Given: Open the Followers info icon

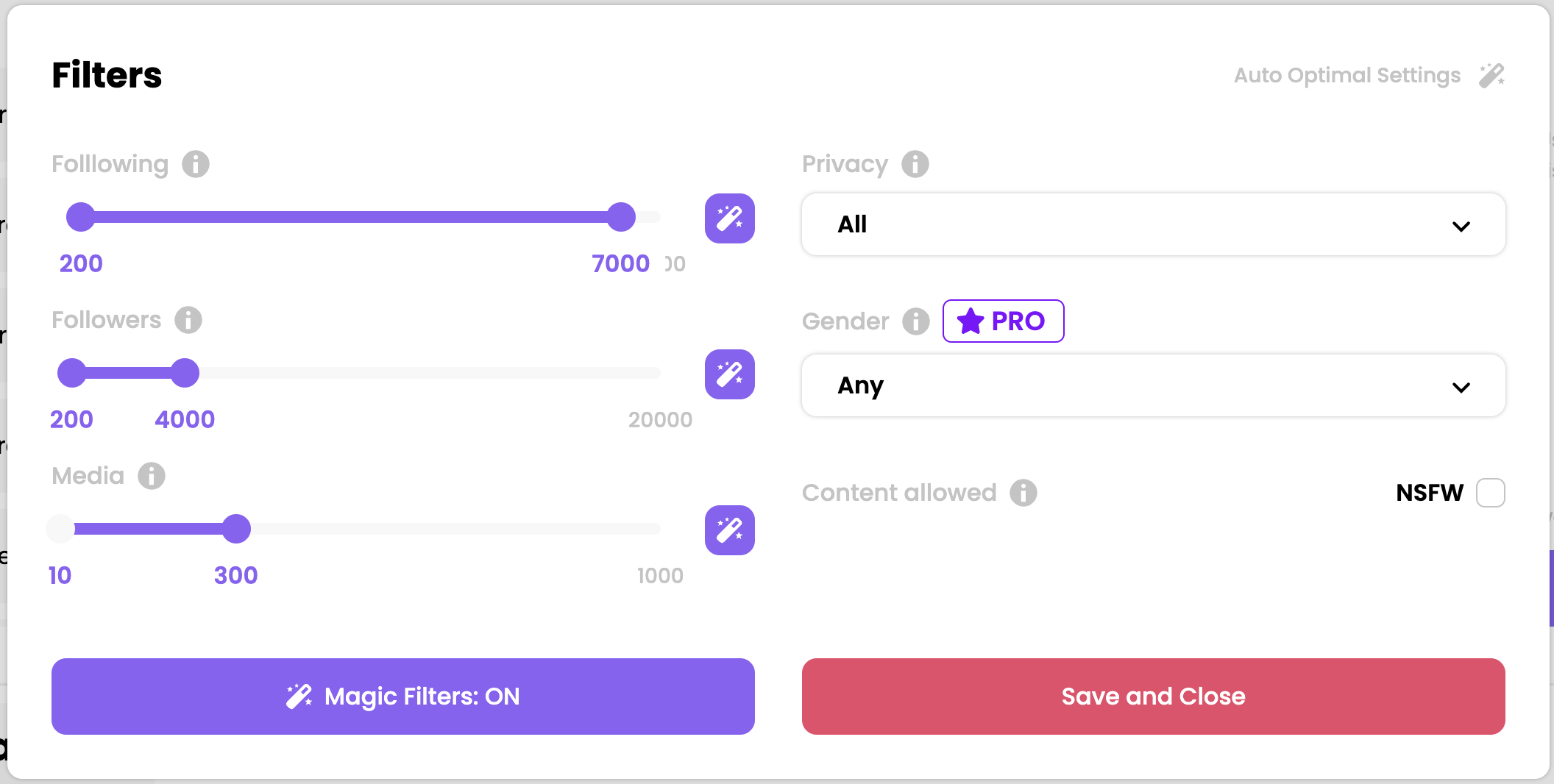Looking at the screenshot, I should pyautogui.click(x=188, y=320).
